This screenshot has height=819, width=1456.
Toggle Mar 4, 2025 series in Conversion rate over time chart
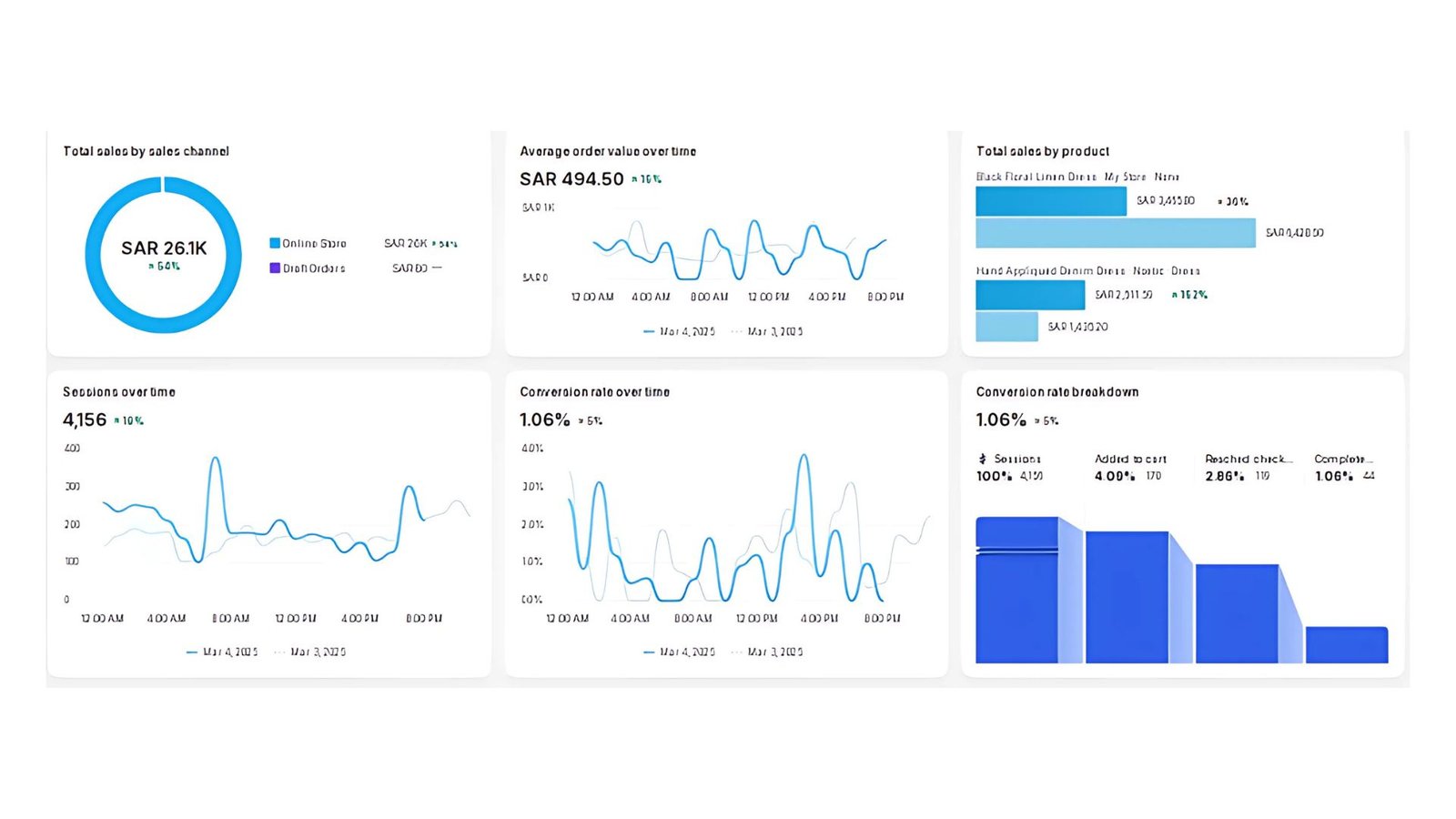[x=679, y=652]
